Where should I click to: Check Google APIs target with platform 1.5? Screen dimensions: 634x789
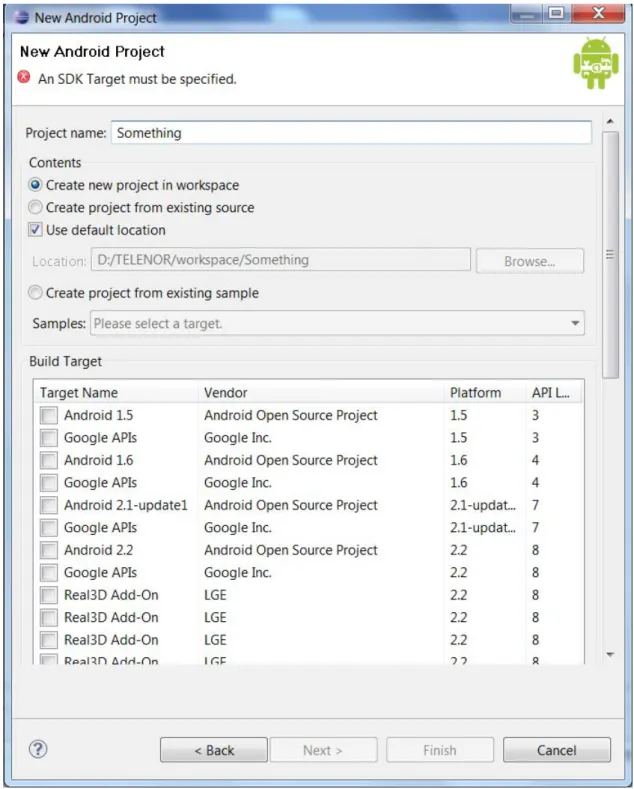coord(49,438)
